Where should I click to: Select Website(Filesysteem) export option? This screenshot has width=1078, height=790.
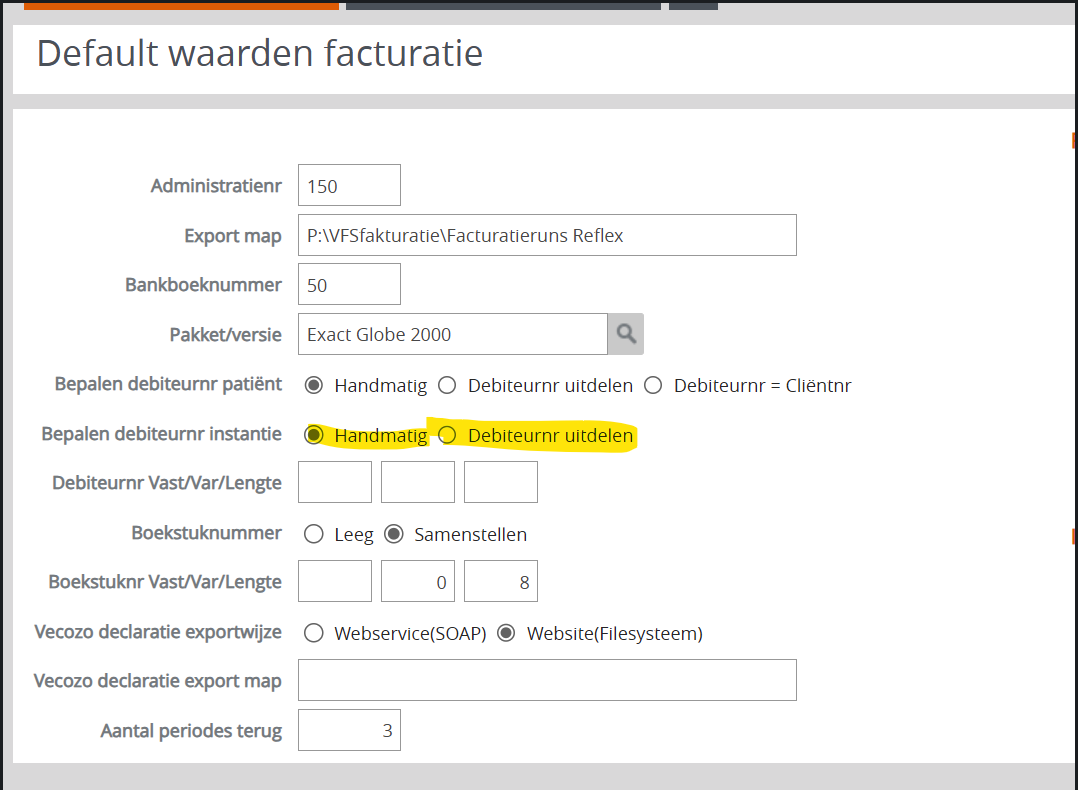tap(506, 633)
